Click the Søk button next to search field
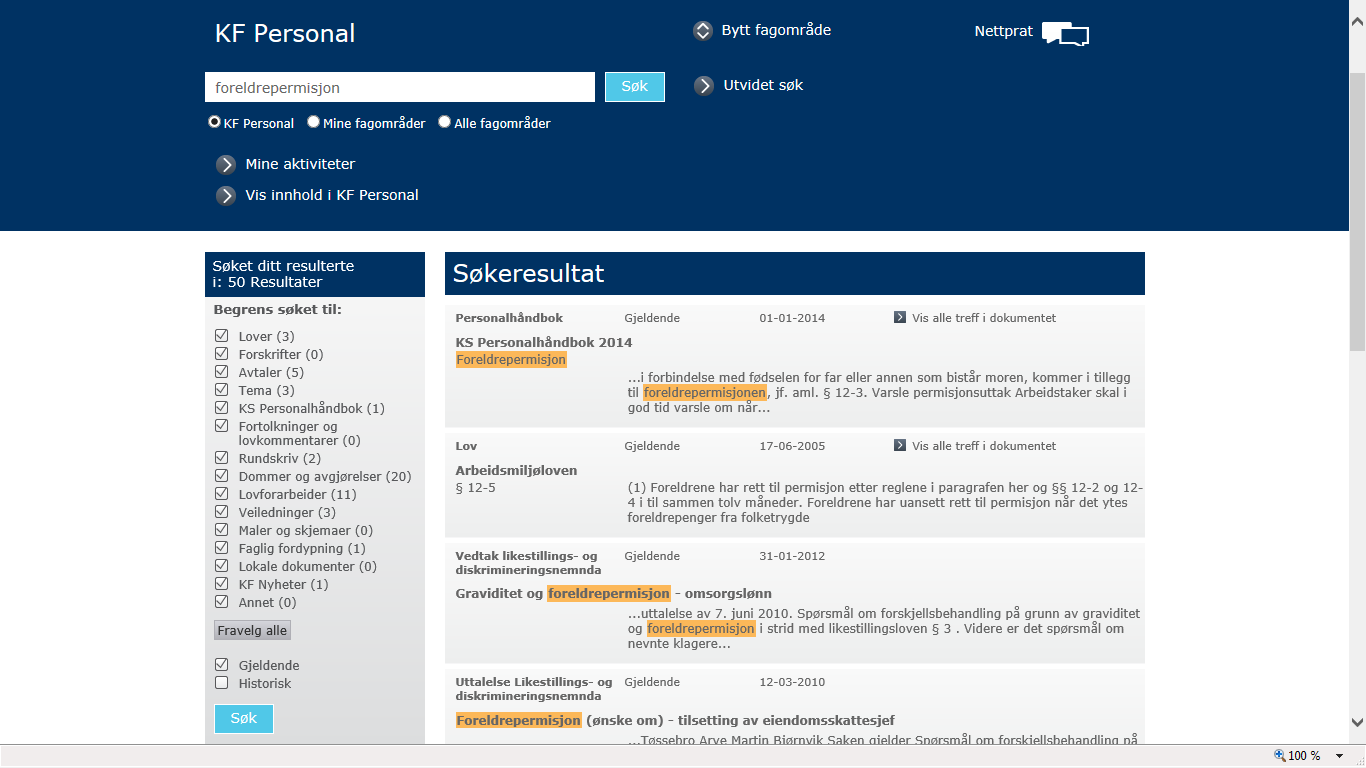Screen dimensions: 1366x768 pyautogui.click(x=635, y=87)
